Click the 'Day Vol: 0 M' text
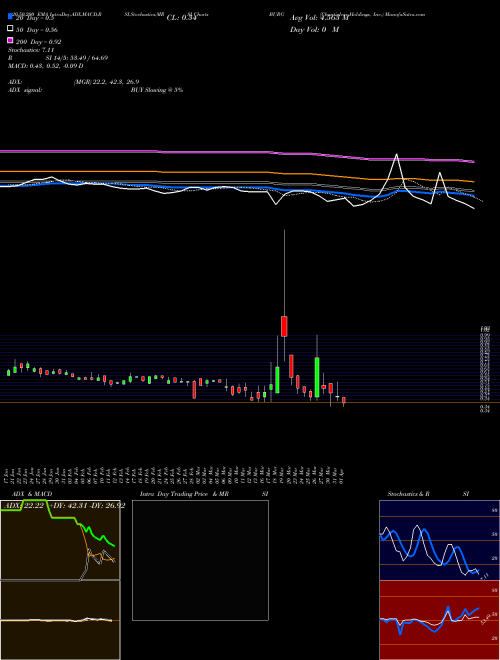 314,29
